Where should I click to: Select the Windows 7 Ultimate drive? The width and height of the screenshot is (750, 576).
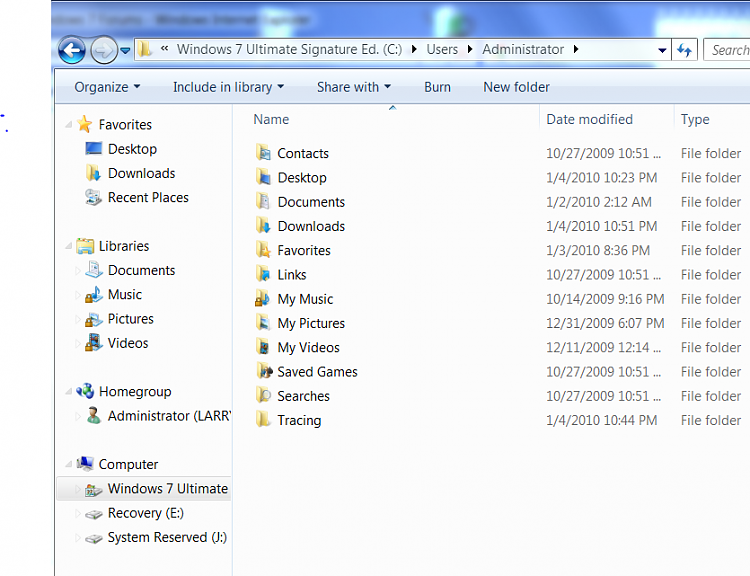tap(144, 488)
